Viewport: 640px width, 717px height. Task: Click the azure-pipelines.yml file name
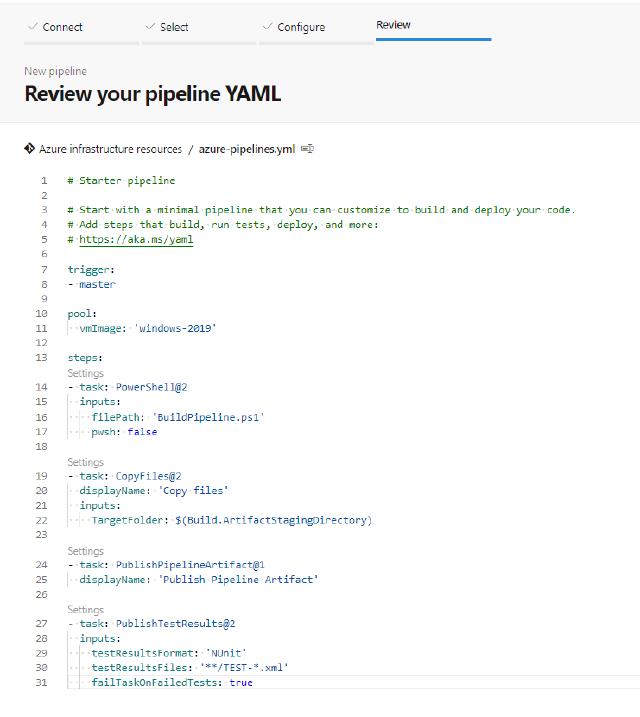coord(246,149)
